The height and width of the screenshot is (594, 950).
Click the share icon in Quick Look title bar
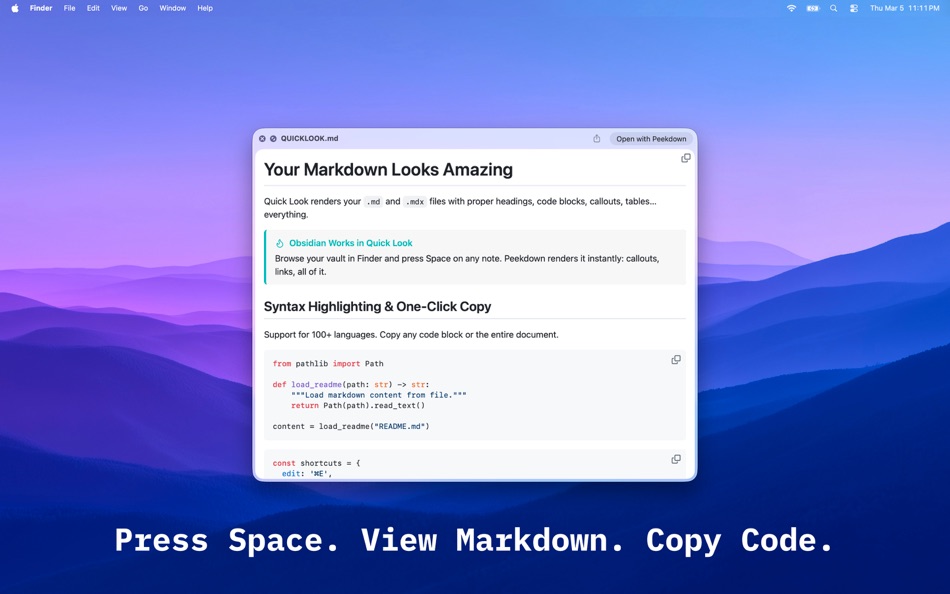tap(597, 139)
